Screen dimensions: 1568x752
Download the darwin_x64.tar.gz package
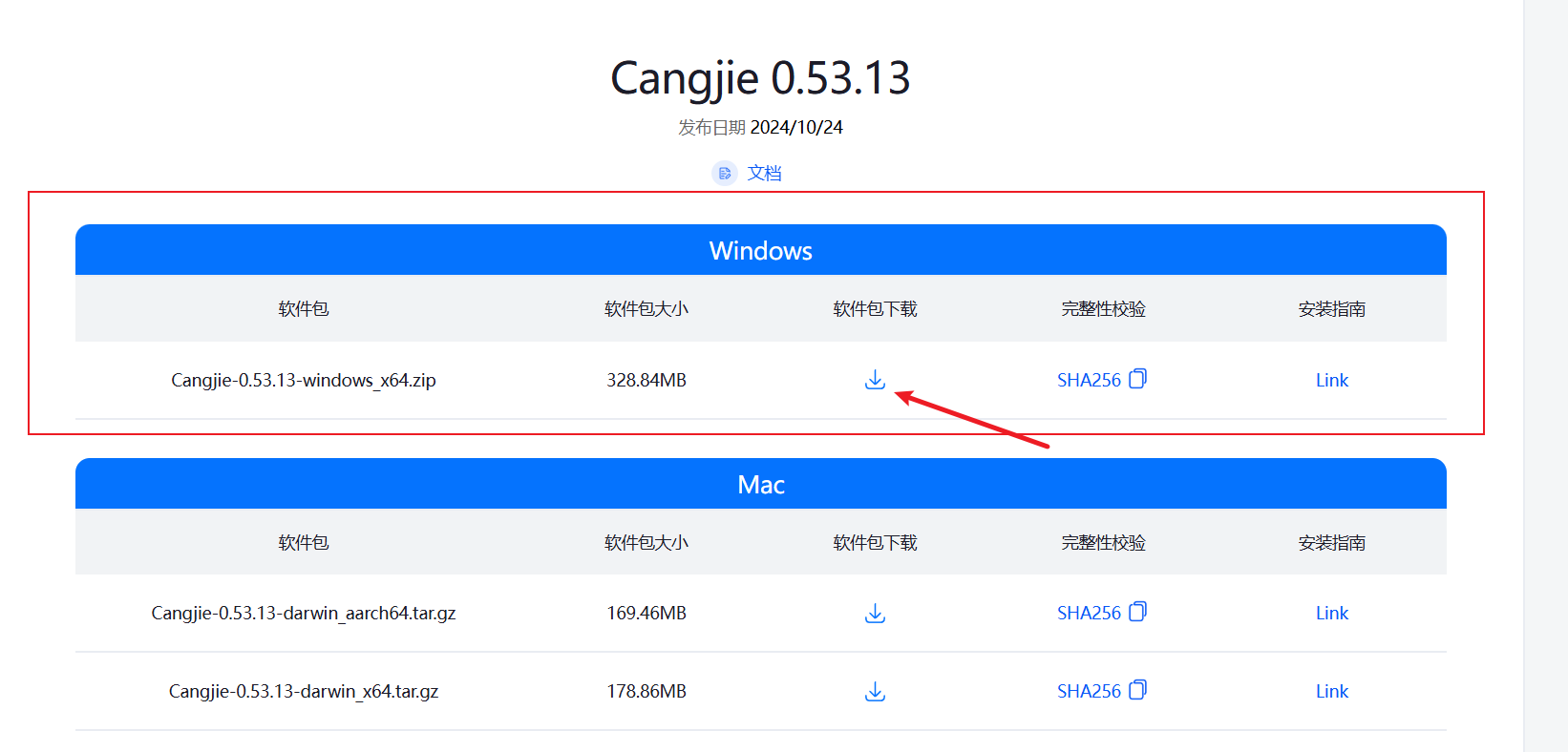click(x=875, y=691)
